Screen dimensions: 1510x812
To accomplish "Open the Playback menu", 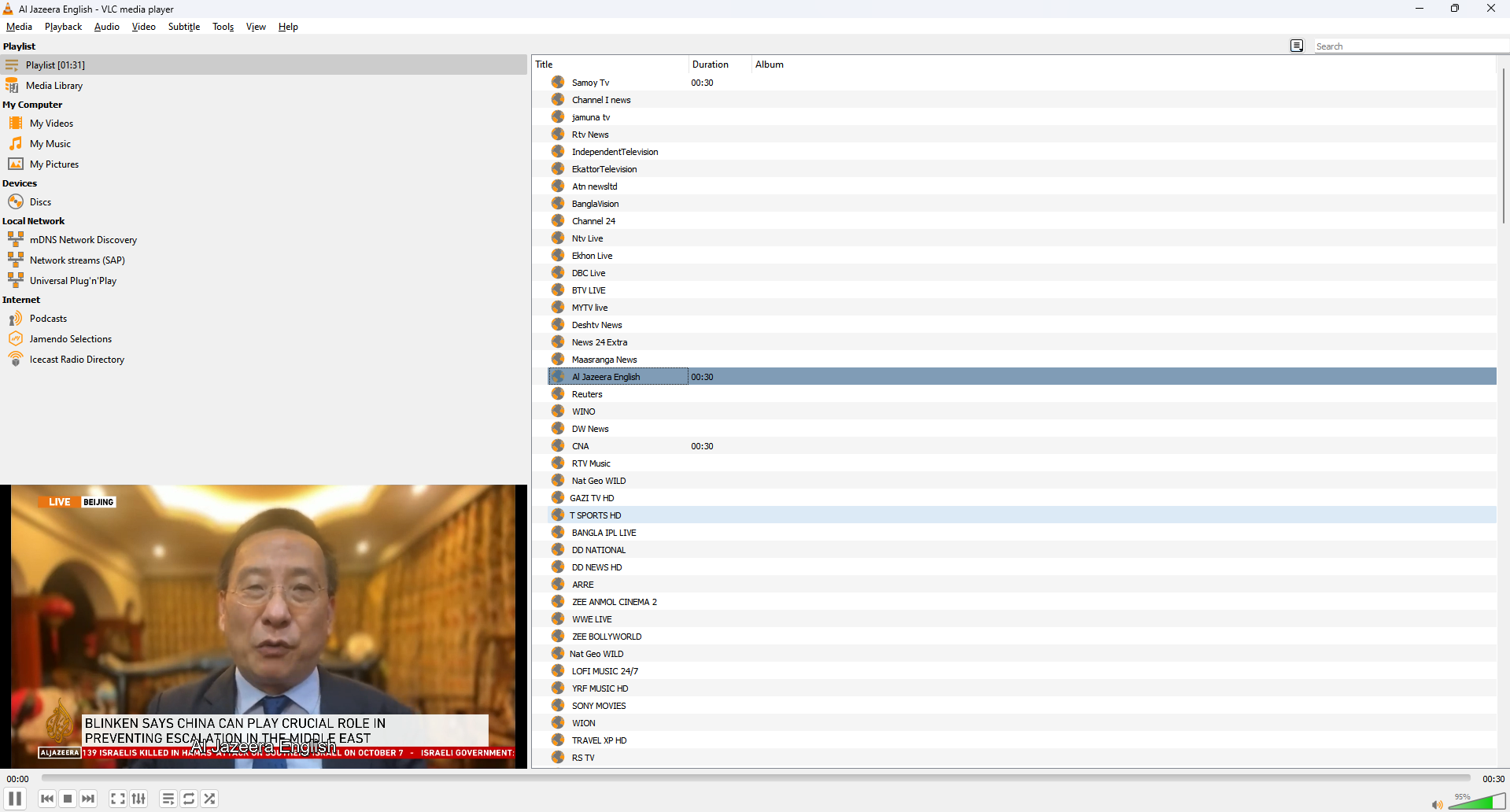I will (63, 27).
